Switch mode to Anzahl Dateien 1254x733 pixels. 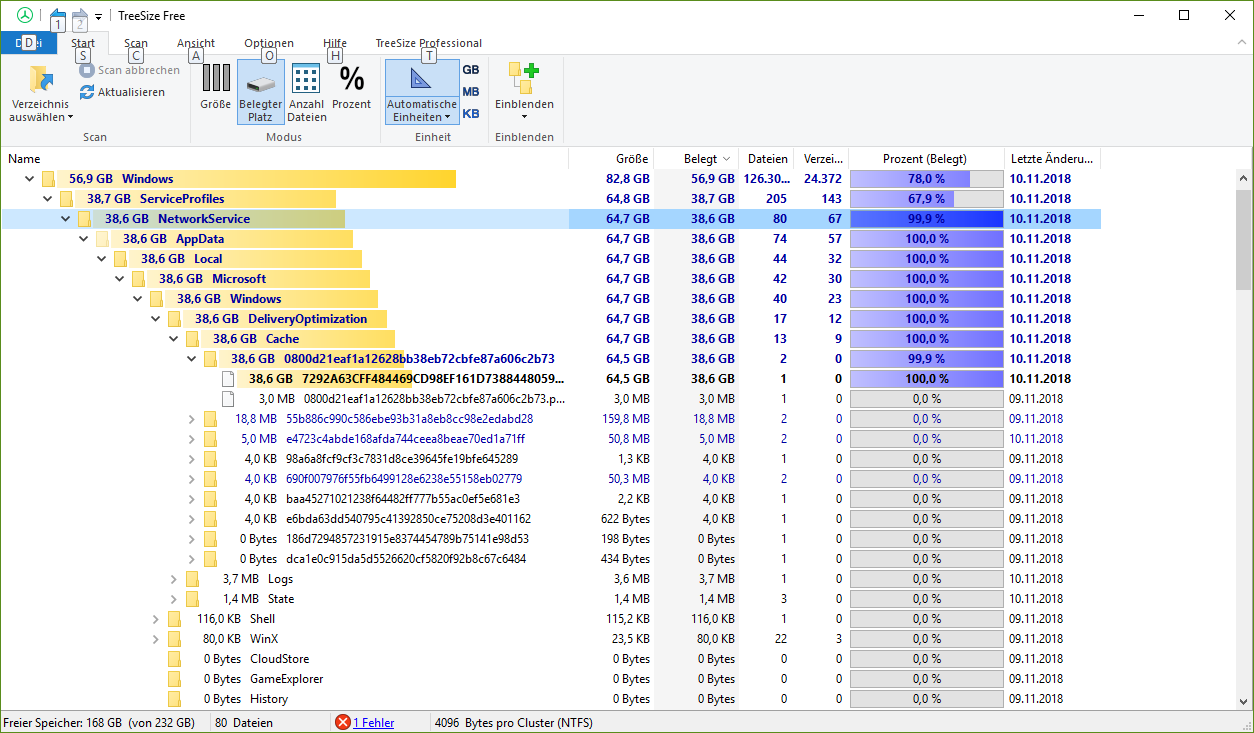click(x=306, y=92)
